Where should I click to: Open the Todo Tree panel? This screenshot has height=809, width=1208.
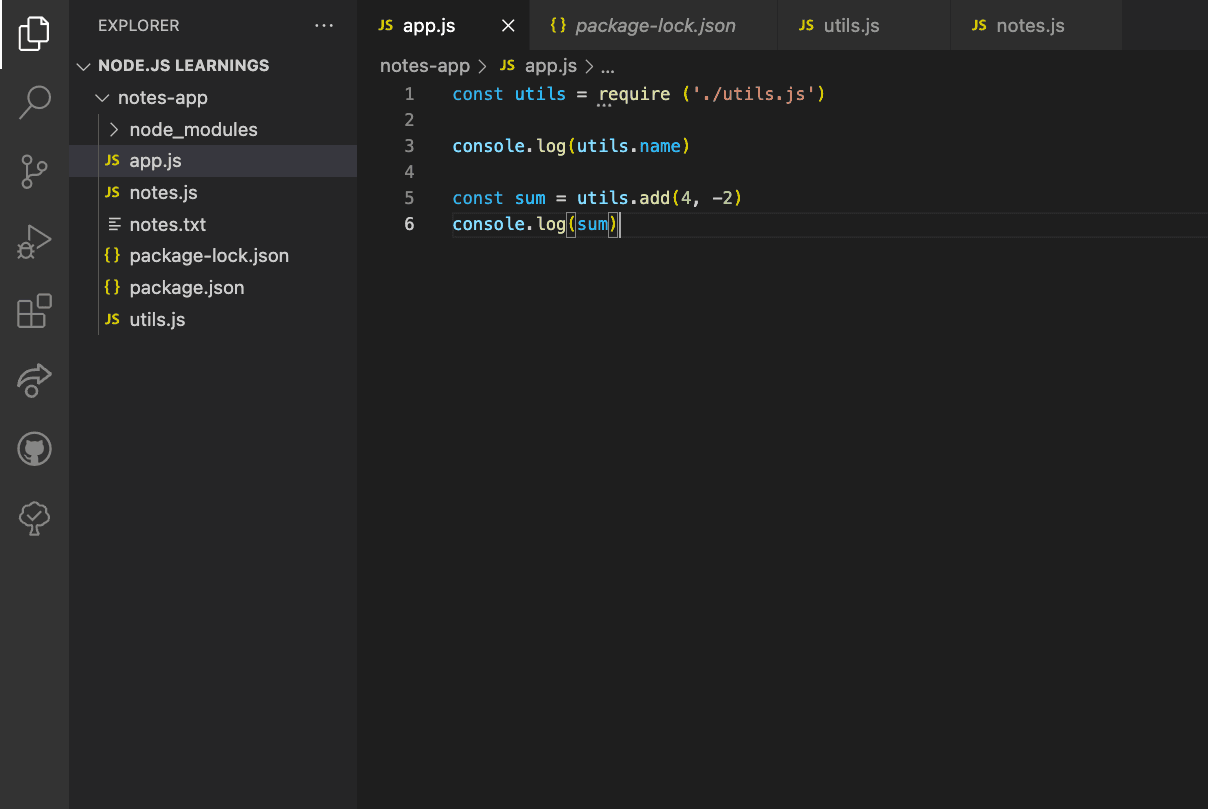[34, 518]
